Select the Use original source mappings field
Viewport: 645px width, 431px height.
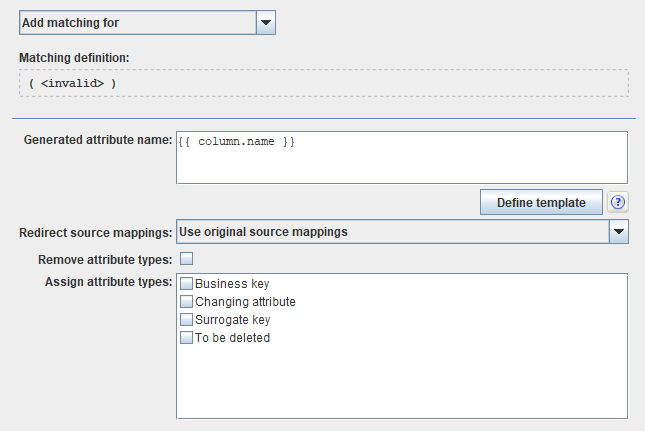[392, 232]
